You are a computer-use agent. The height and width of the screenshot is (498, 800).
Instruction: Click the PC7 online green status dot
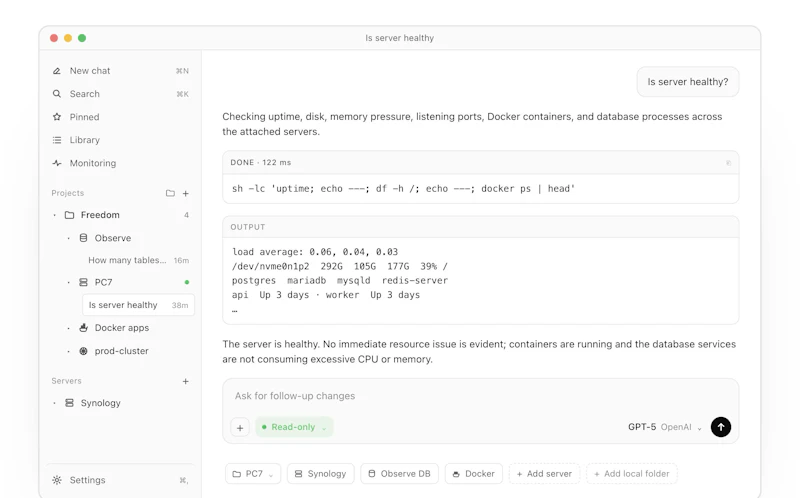click(187, 282)
